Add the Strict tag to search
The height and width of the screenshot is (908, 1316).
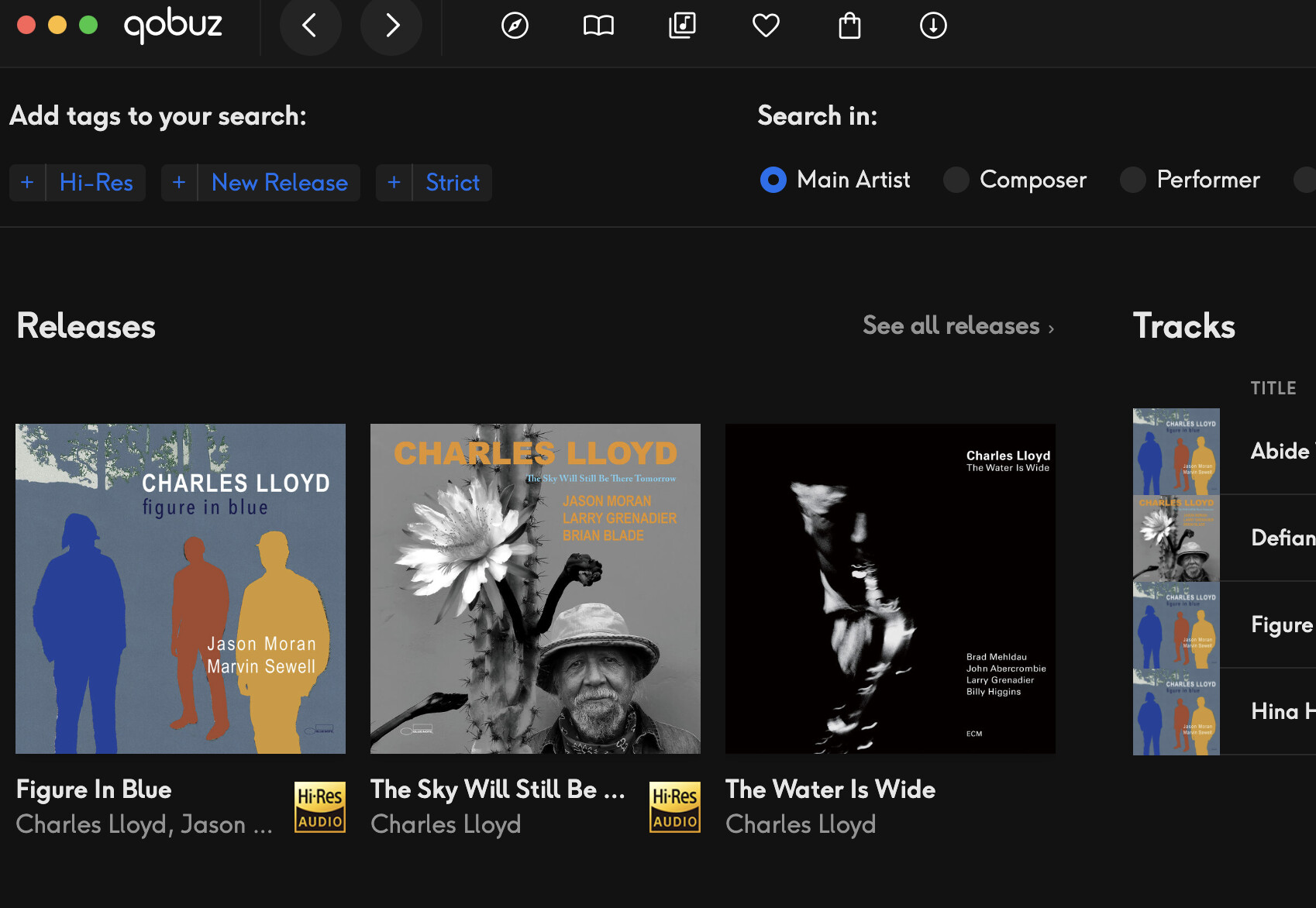click(433, 183)
